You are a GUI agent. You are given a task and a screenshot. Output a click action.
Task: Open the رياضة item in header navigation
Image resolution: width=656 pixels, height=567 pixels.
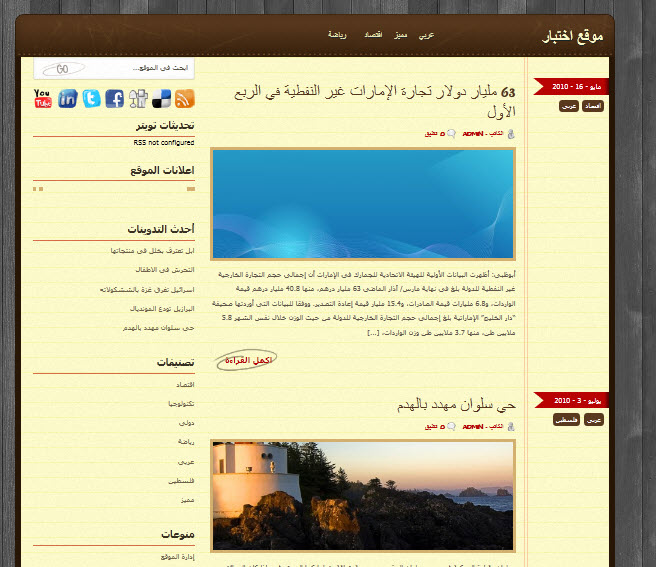pyautogui.click(x=337, y=35)
